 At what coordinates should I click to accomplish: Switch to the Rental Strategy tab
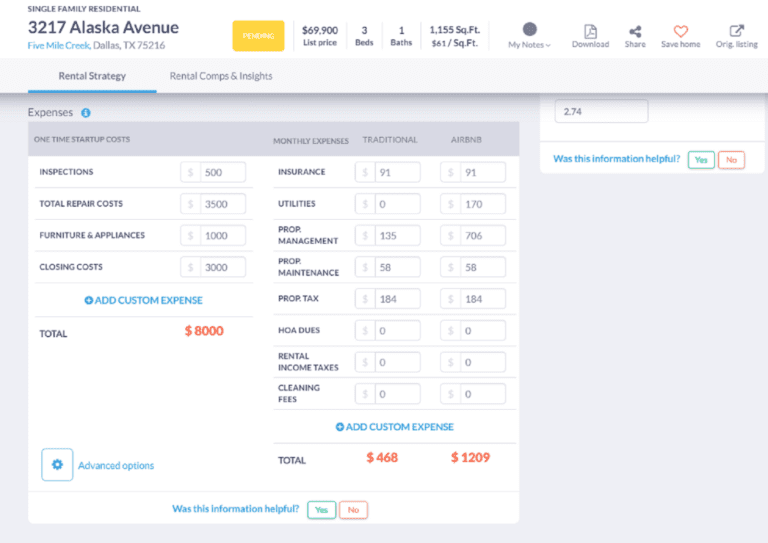coord(92,76)
